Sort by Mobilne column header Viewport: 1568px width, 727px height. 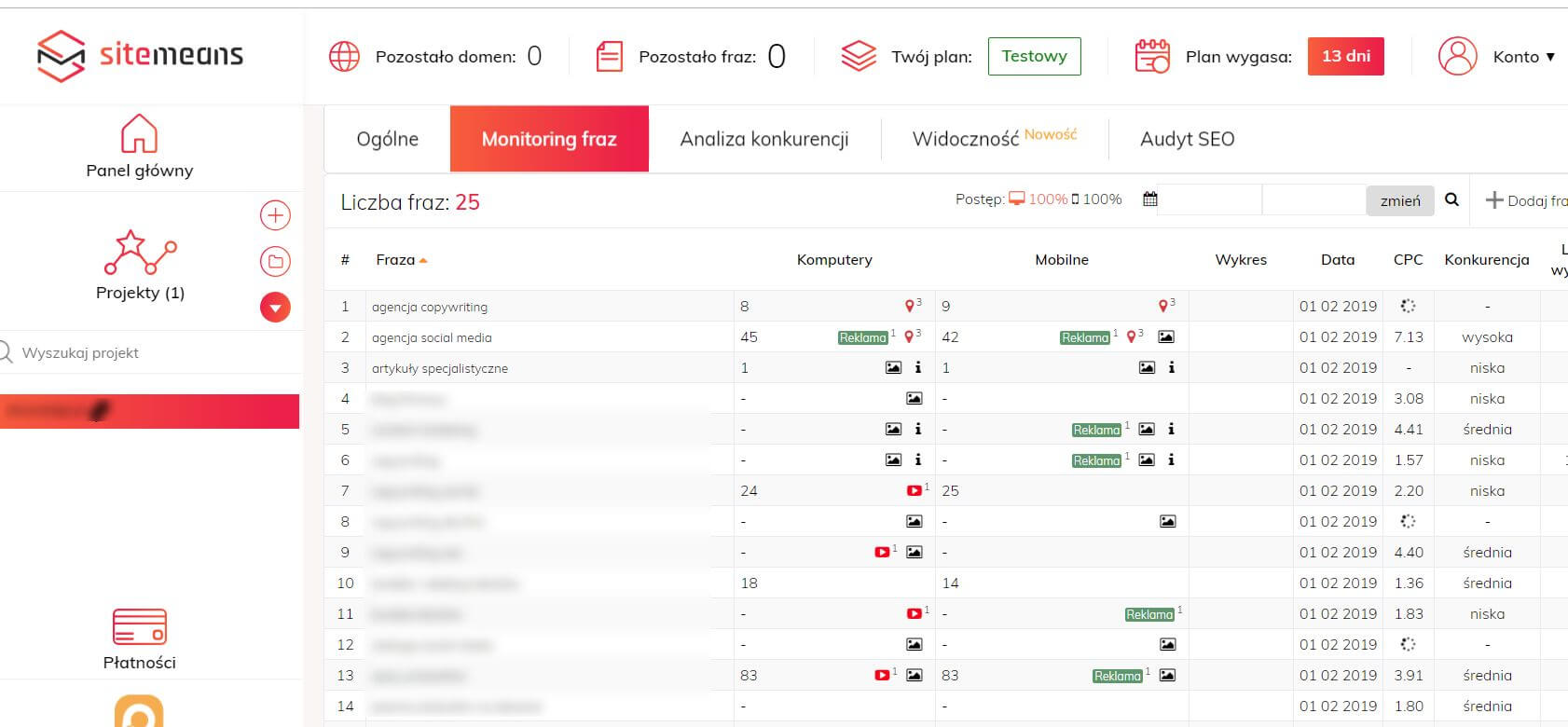tap(1062, 260)
